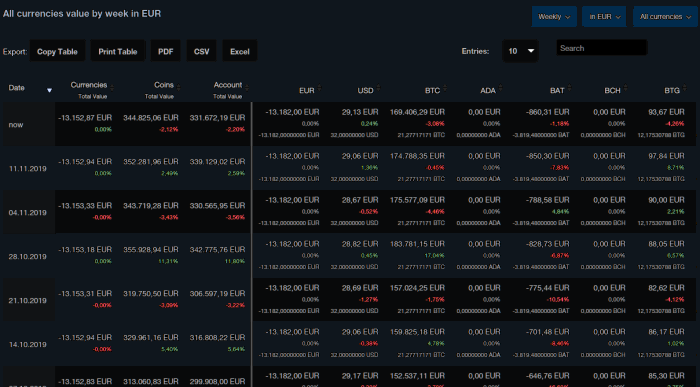
Task: Click BTC value 175.577,09 EUR
Action: click(x=417, y=200)
